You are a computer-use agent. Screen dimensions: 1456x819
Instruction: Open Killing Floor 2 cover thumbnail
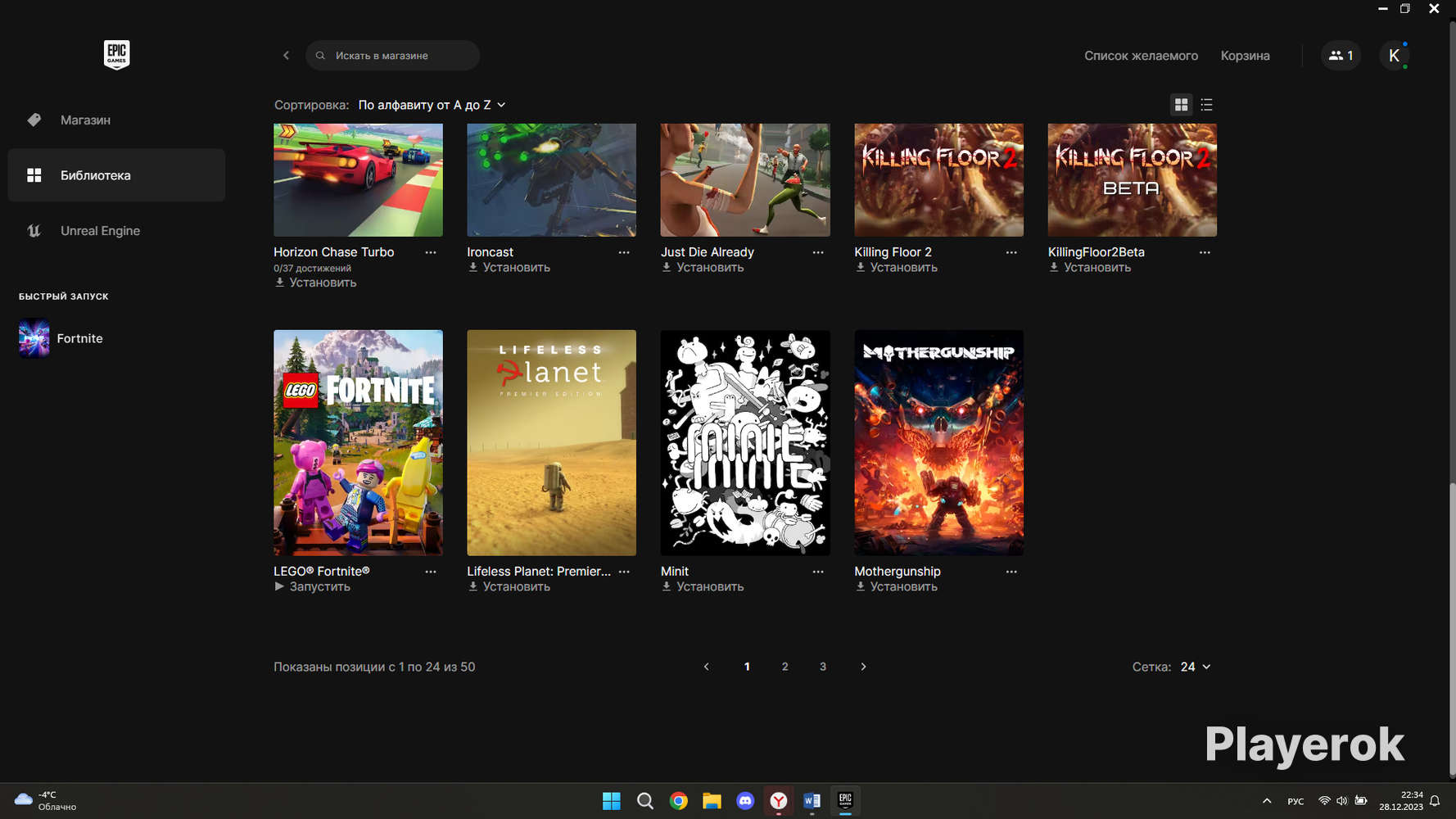[x=938, y=180]
